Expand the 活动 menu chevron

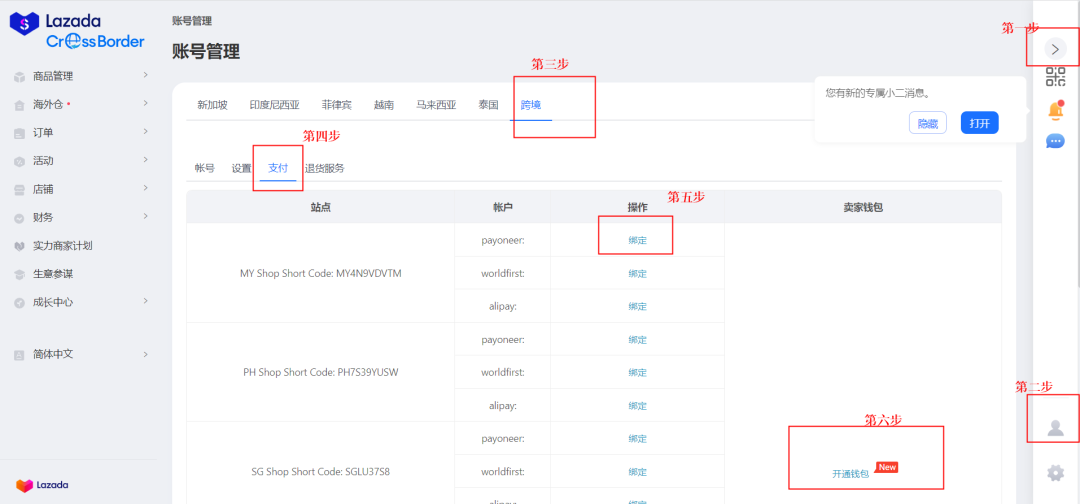point(145,159)
